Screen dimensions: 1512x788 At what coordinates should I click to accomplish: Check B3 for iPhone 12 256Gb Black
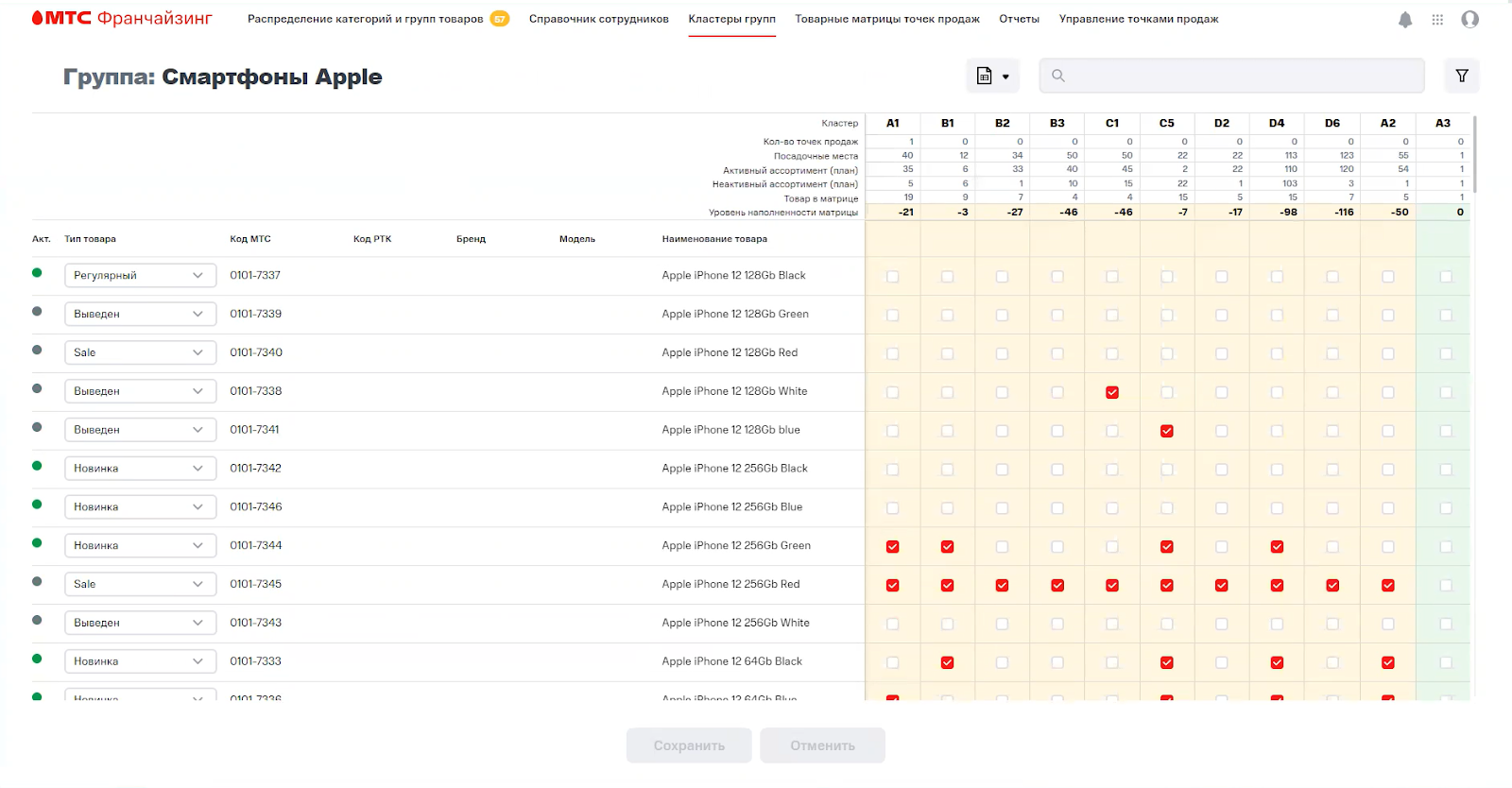point(1057,470)
